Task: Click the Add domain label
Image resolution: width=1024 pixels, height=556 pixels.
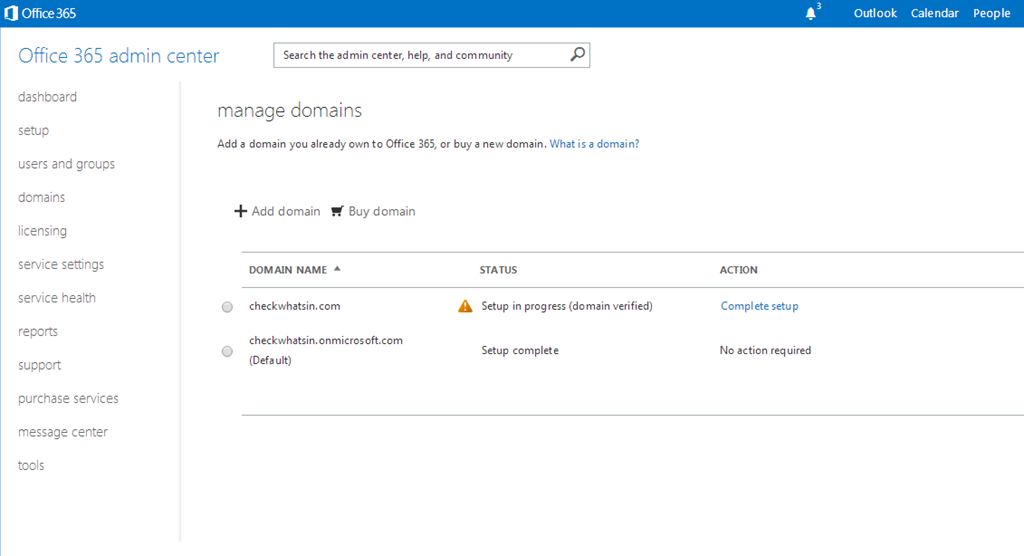Action: 286,211
